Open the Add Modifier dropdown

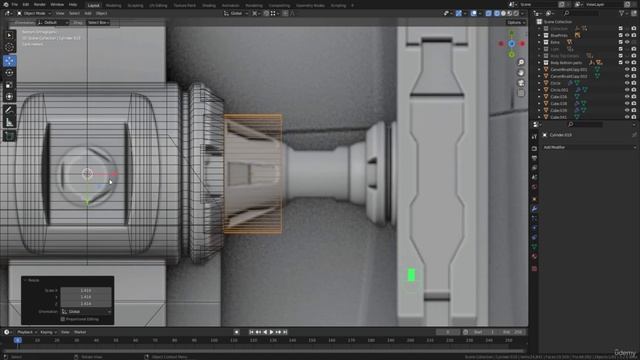(x=589, y=147)
